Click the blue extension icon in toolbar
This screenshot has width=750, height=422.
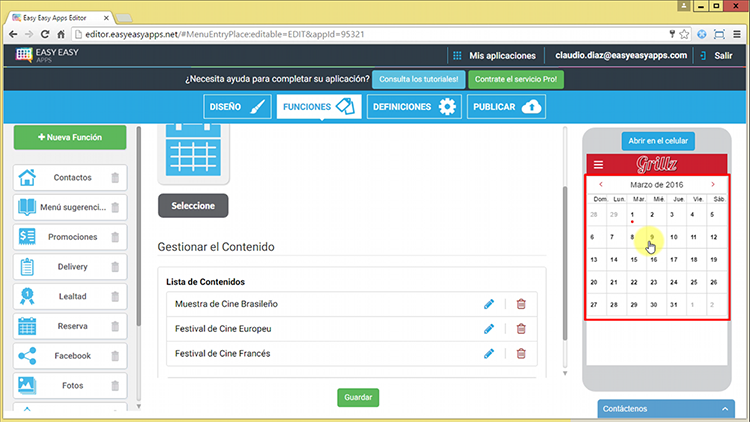pos(702,34)
